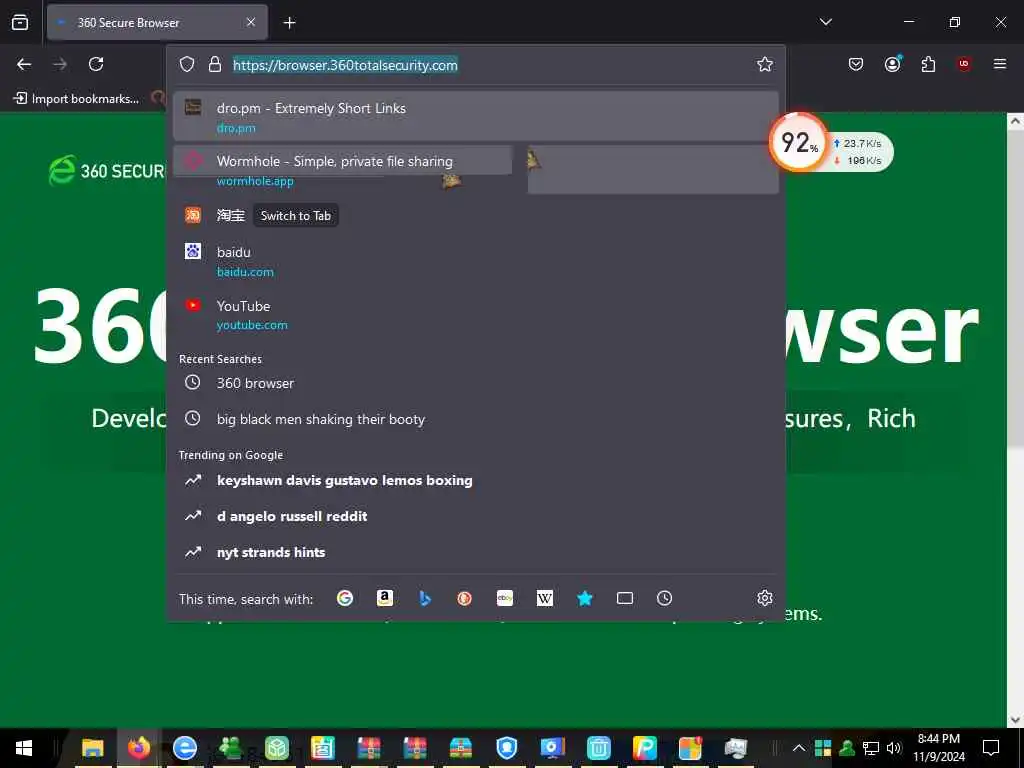Image resolution: width=1024 pixels, height=768 pixels.
Task: Search in open Tabs icon
Action: [625, 598]
